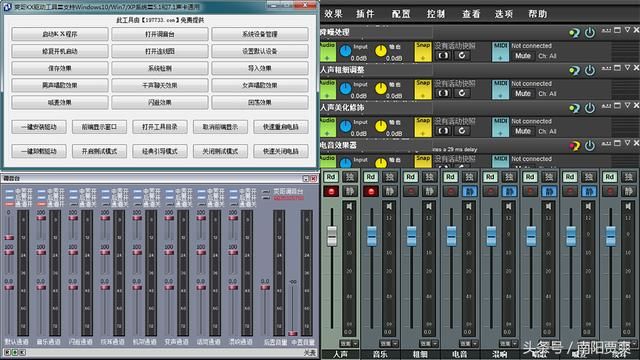Toggle Mute button in 人声粗细调整 MIDI section
Viewport: 640px width, 360px height.
coord(523,93)
